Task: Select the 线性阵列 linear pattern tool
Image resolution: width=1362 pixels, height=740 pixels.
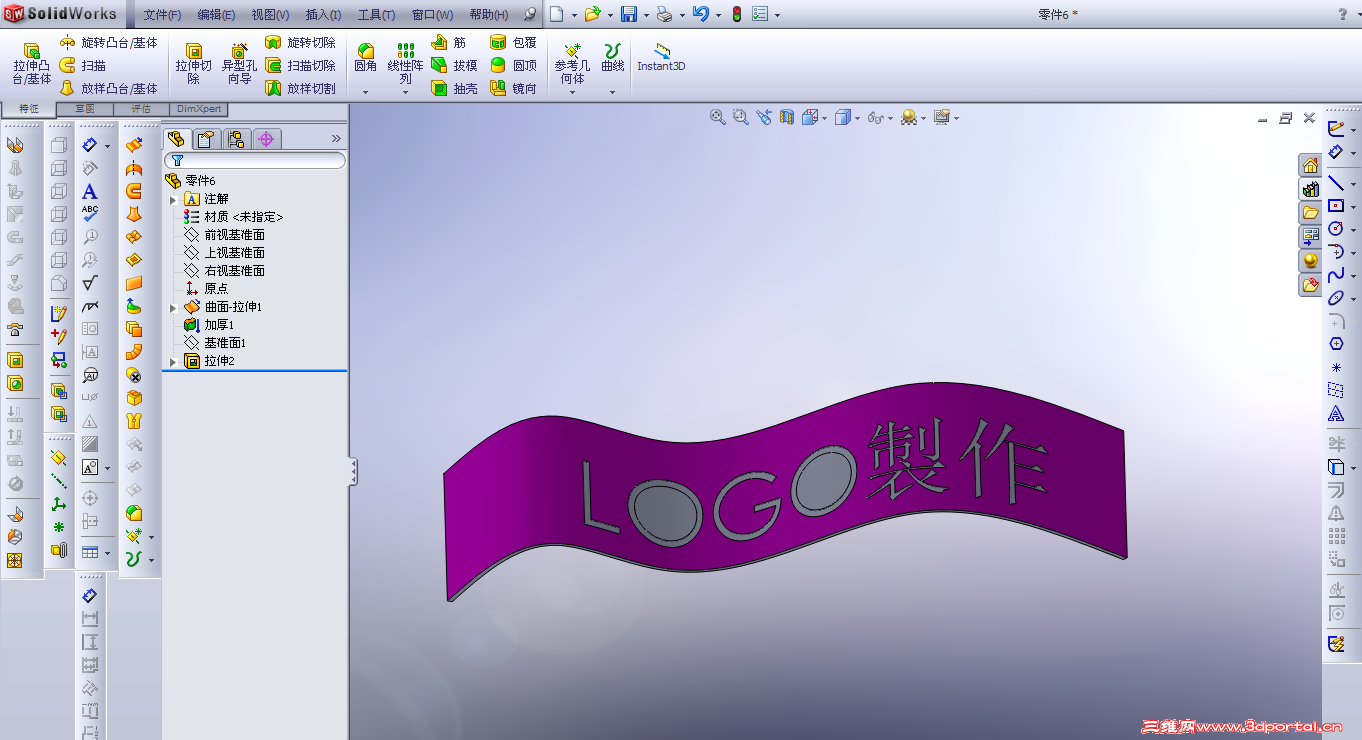Action: 406,63
